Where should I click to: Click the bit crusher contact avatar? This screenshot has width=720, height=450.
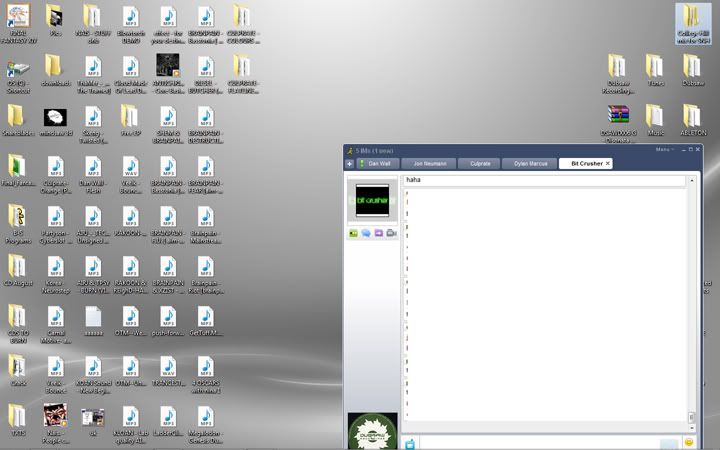[372, 200]
